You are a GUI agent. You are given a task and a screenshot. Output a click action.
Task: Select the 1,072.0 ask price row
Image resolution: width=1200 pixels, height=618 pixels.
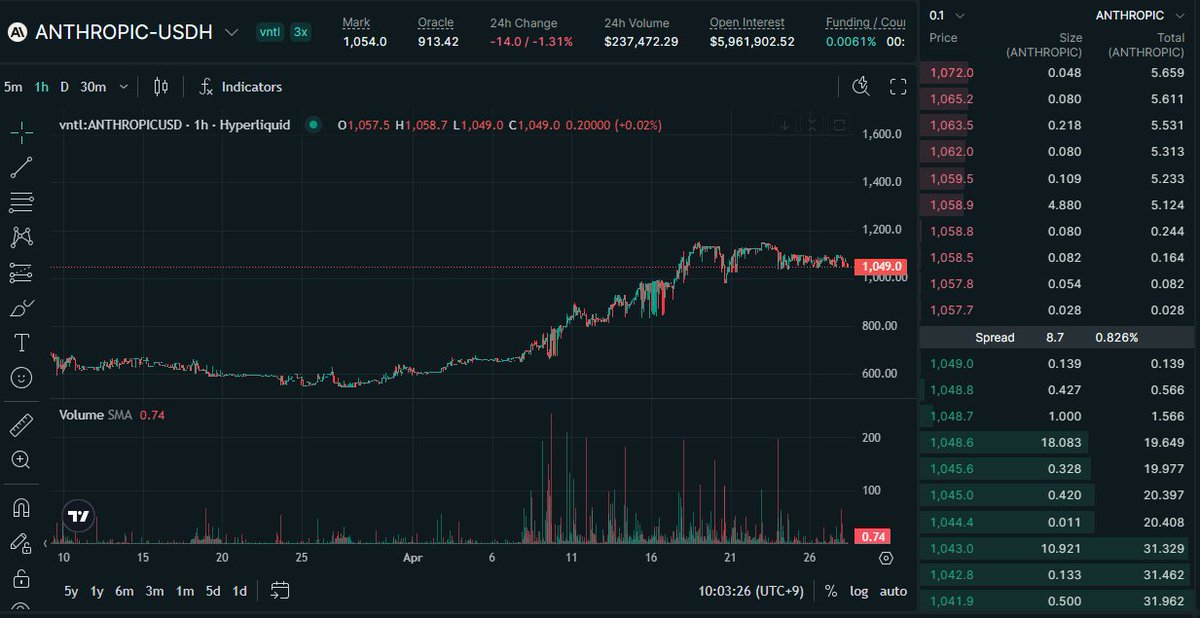(1058, 73)
